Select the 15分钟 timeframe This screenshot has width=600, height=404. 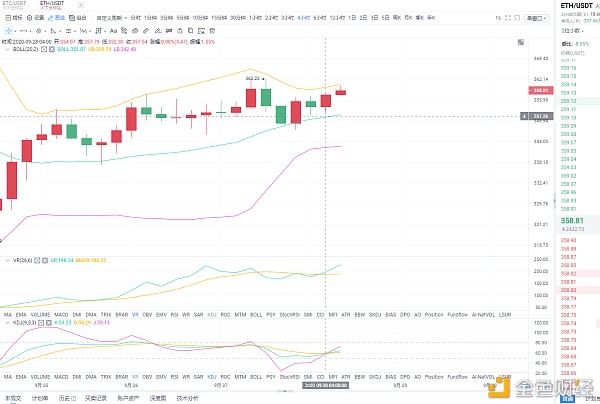click(219, 18)
